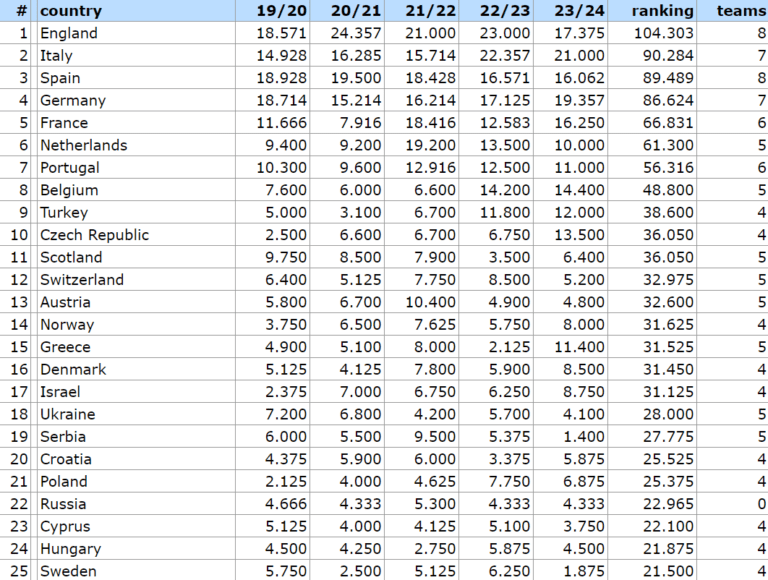
Task: Sort by the 'ranking' column header
Action: point(662,11)
